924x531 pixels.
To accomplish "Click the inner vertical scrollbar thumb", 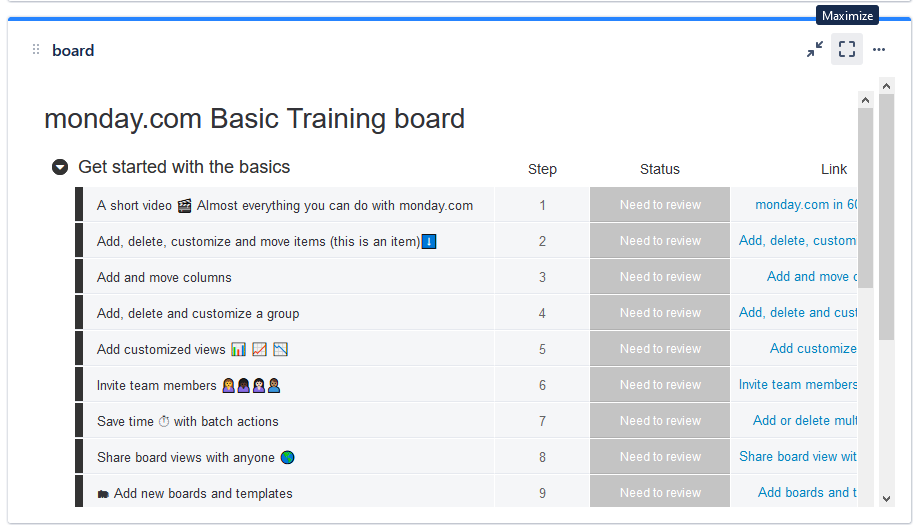I will pos(865,197).
